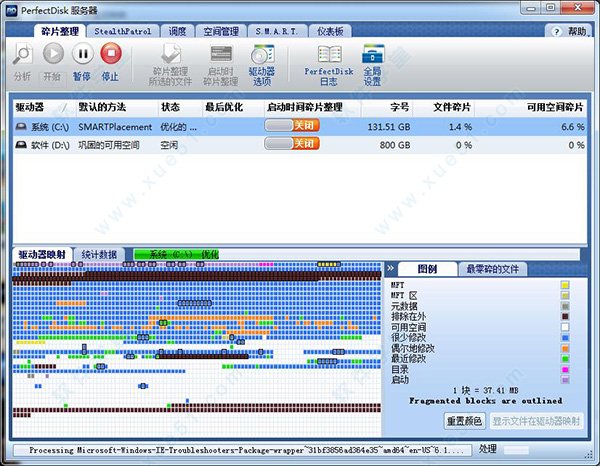Open 驱动器选项 drive options icon

[262, 54]
